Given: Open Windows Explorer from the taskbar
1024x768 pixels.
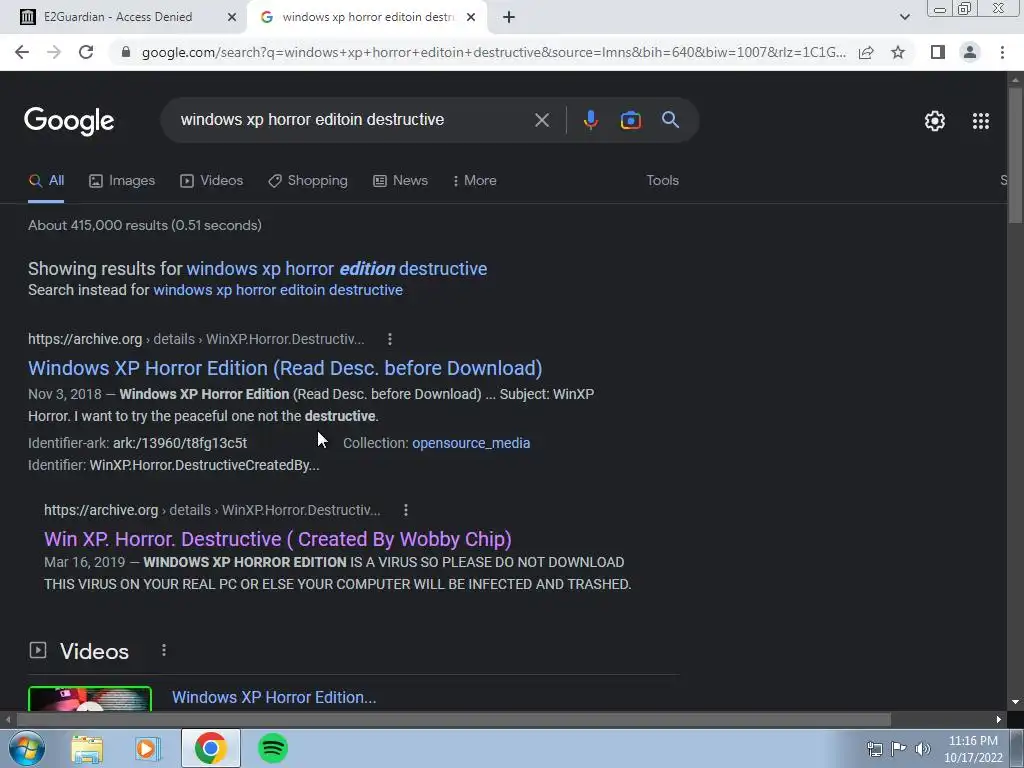Looking at the screenshot, I should tap(87, 748).
